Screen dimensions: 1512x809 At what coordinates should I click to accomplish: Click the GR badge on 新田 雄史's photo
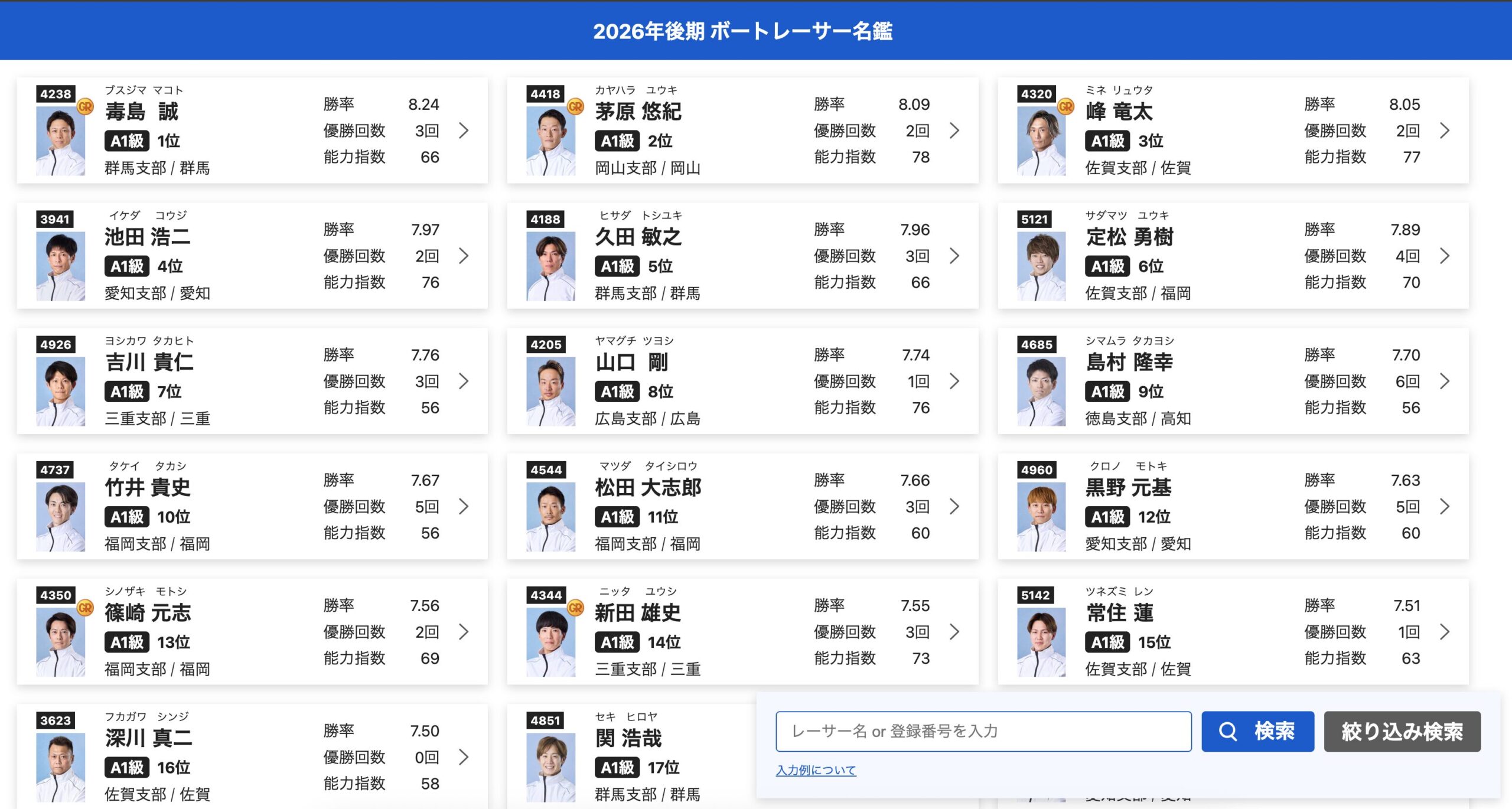(576, 608)
